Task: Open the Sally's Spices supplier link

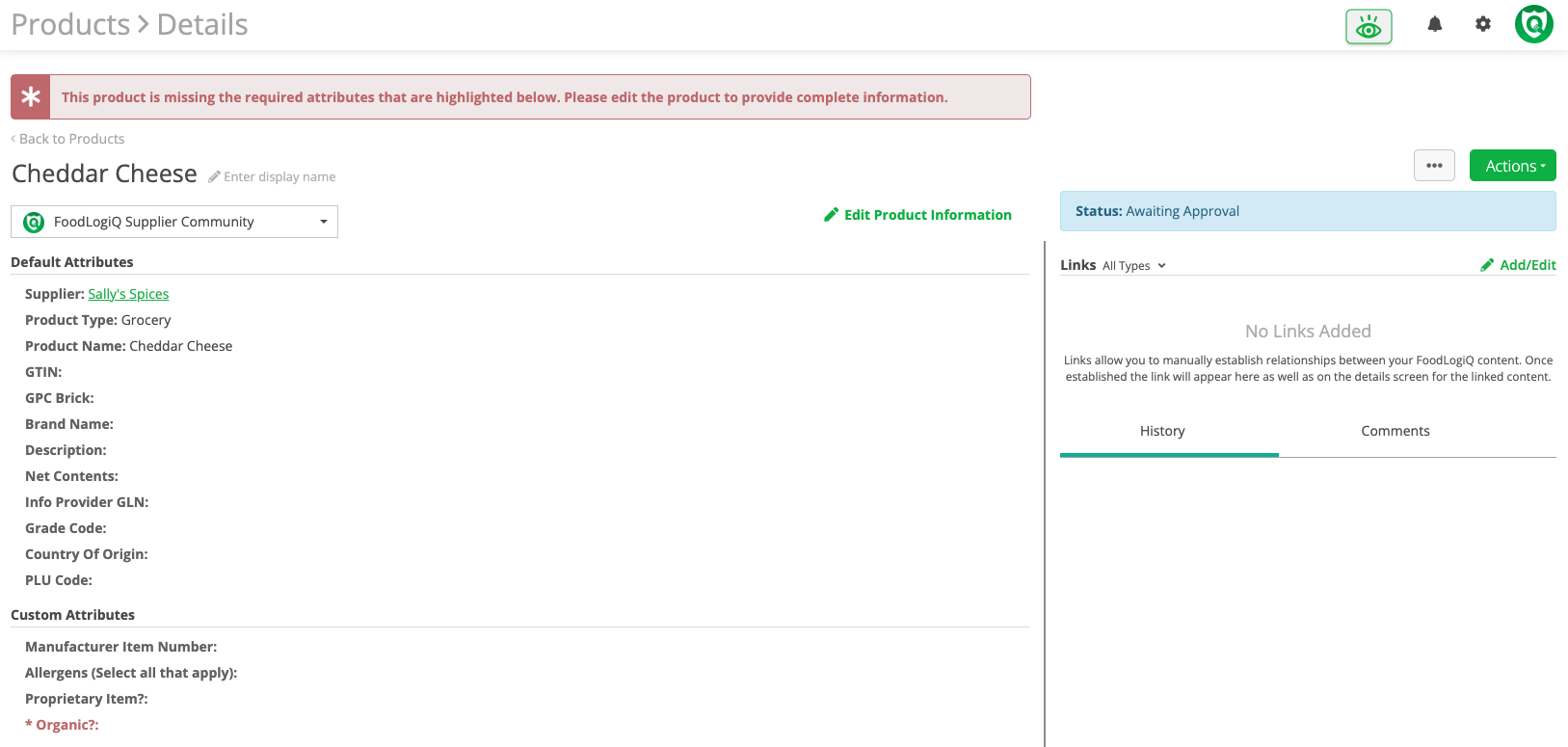Action: [128, 294]
